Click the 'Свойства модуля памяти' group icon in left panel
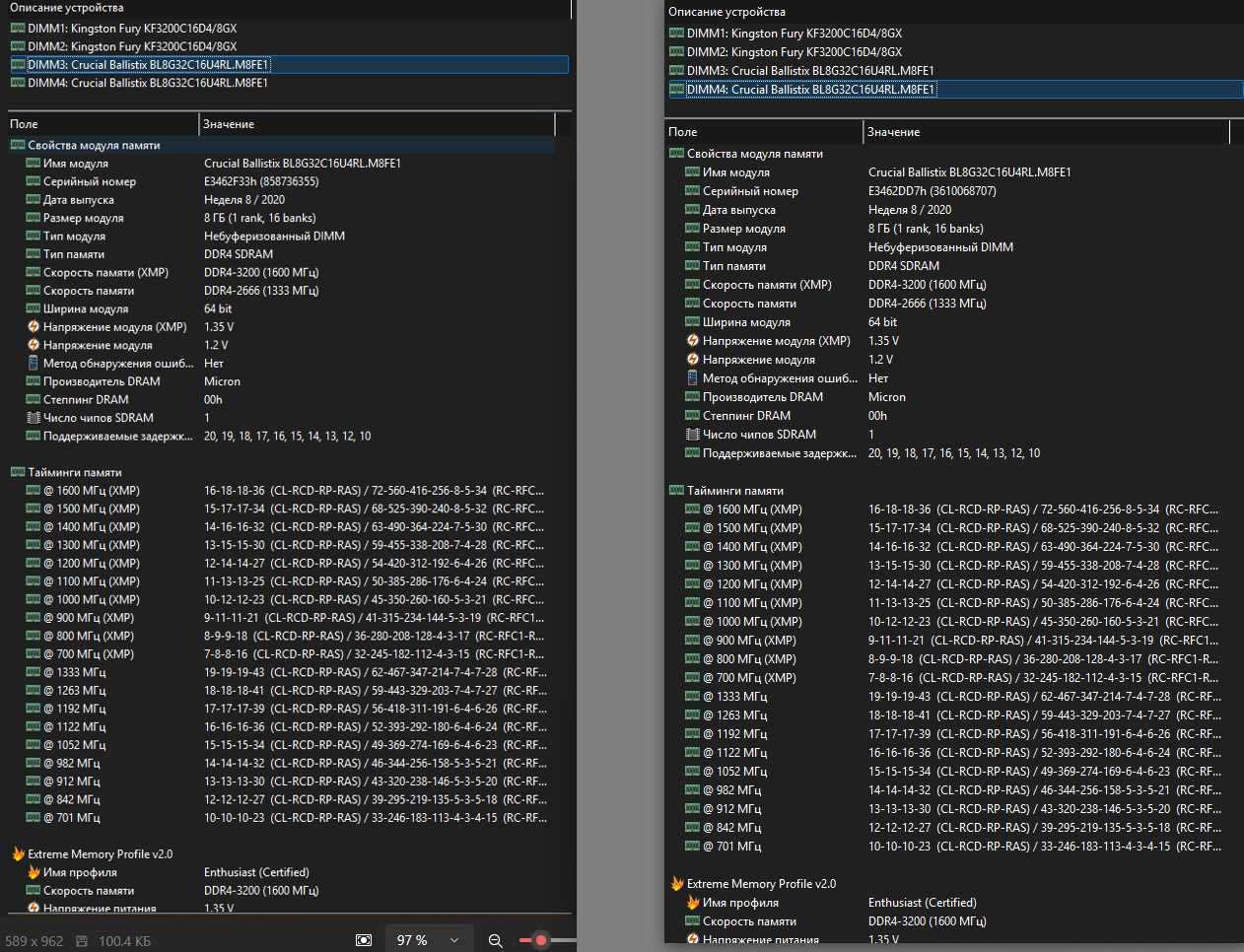 point(18,145)
